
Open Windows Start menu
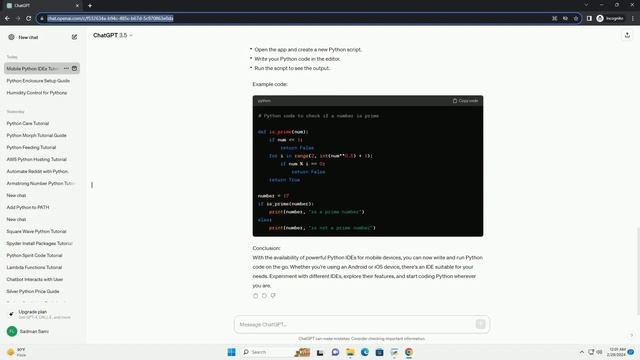point(231,352)
